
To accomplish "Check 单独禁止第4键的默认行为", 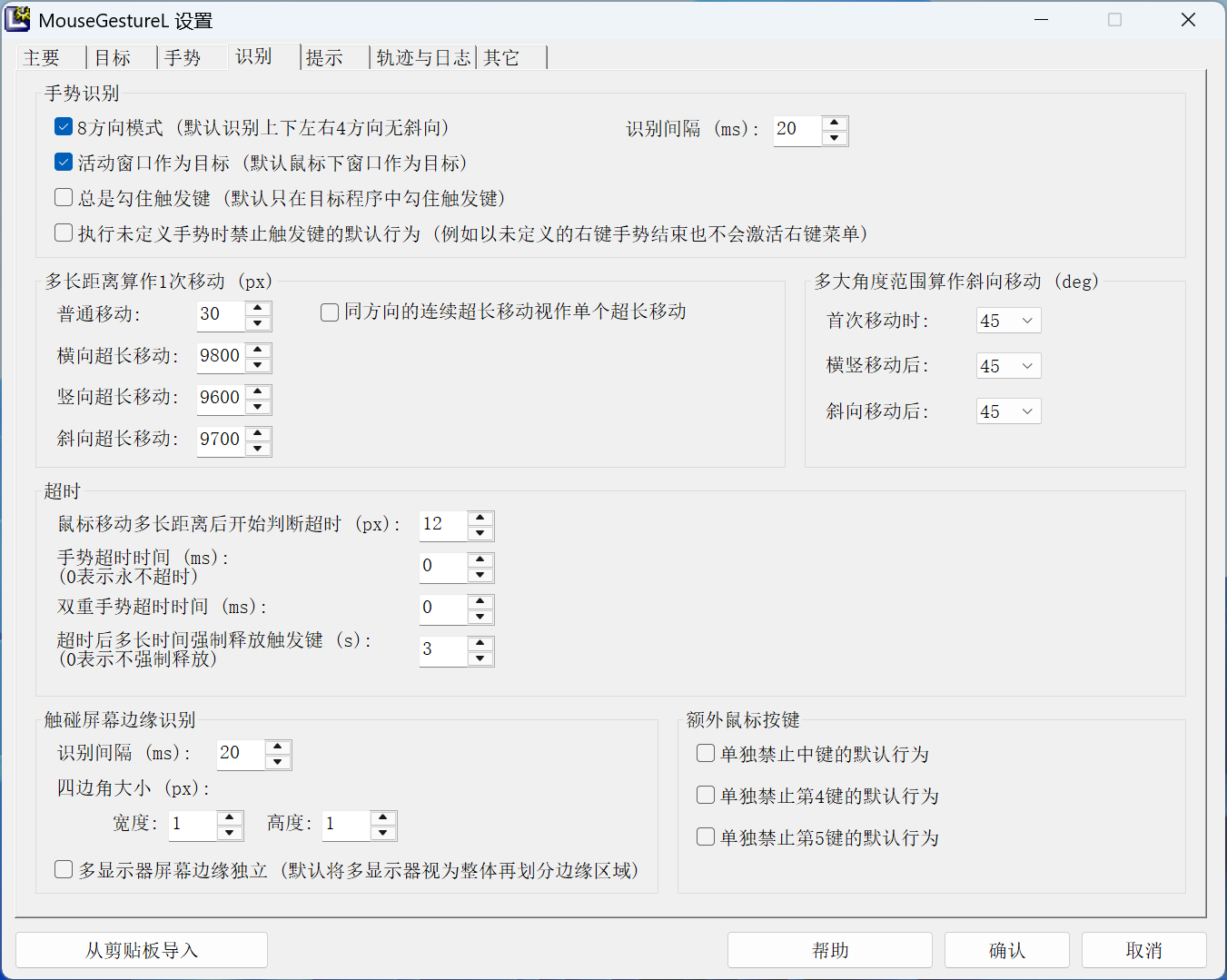I will pyautogui.click(x=706, y=796).
